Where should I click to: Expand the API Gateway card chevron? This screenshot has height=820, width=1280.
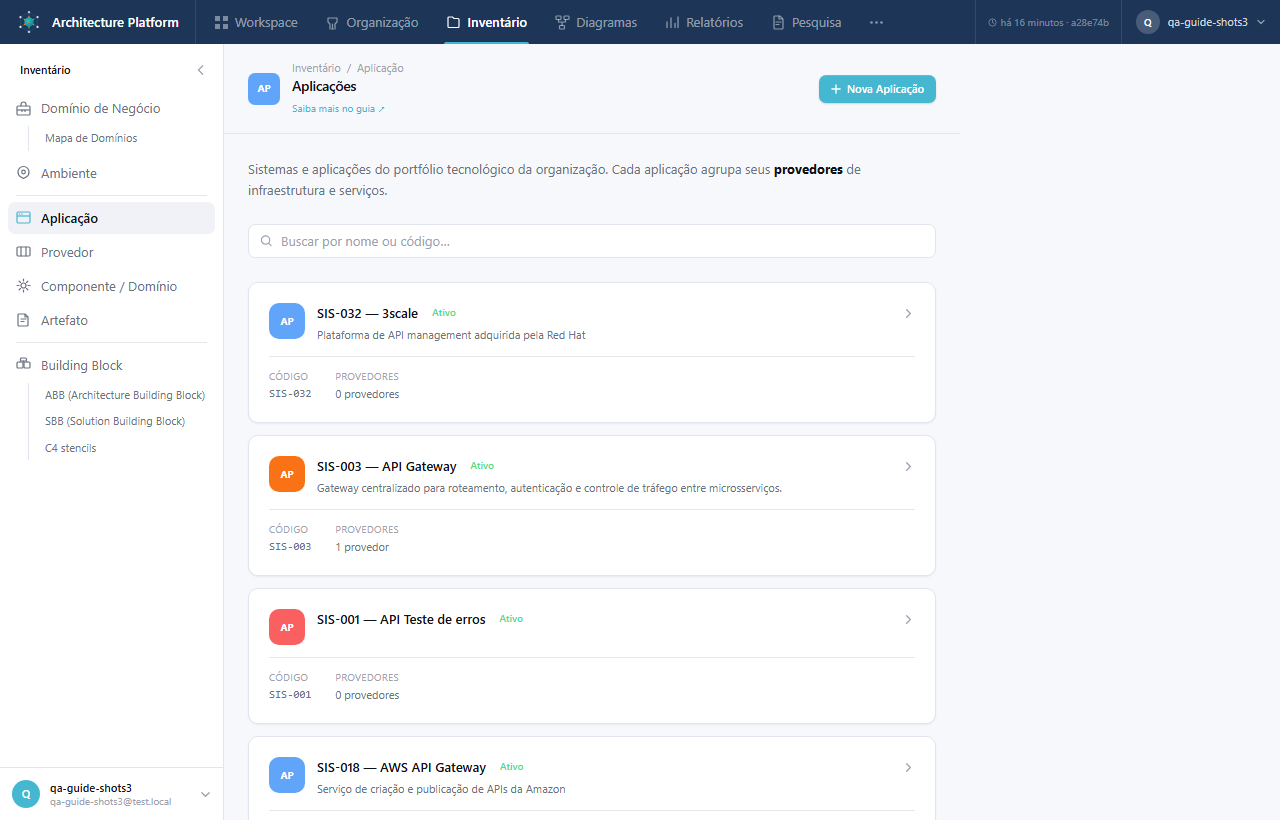[908, 466]
